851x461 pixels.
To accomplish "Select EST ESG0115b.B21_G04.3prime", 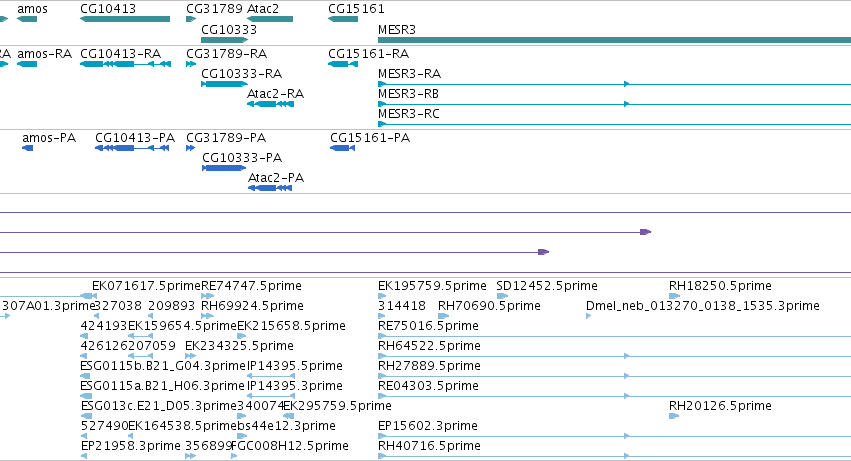I will click(85, 376).
